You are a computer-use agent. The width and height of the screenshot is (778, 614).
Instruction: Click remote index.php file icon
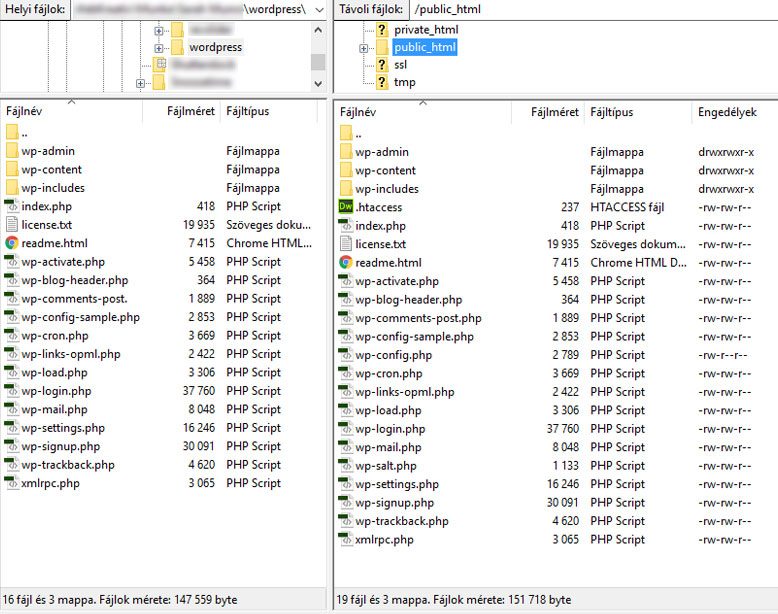click(345, 225)
